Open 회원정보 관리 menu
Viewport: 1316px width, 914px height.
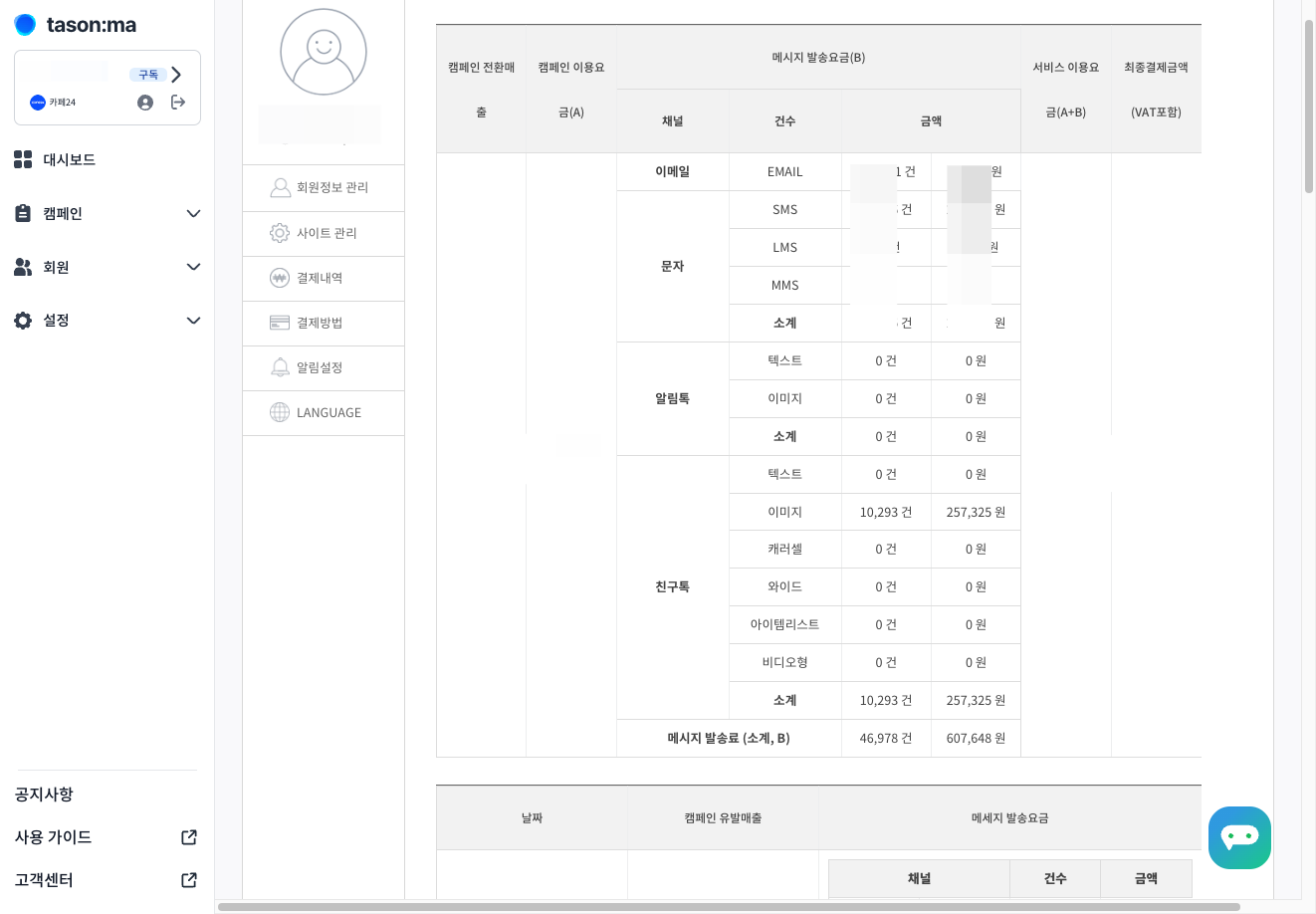tap(324, 187)
